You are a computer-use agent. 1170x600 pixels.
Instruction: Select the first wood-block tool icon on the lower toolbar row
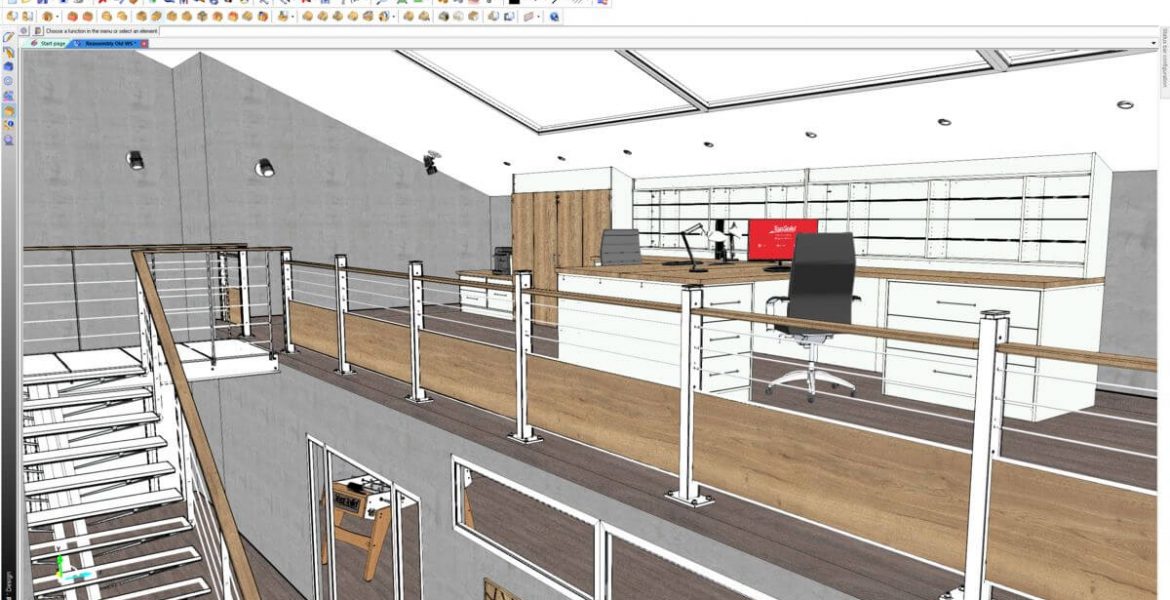tap(13, 17)
